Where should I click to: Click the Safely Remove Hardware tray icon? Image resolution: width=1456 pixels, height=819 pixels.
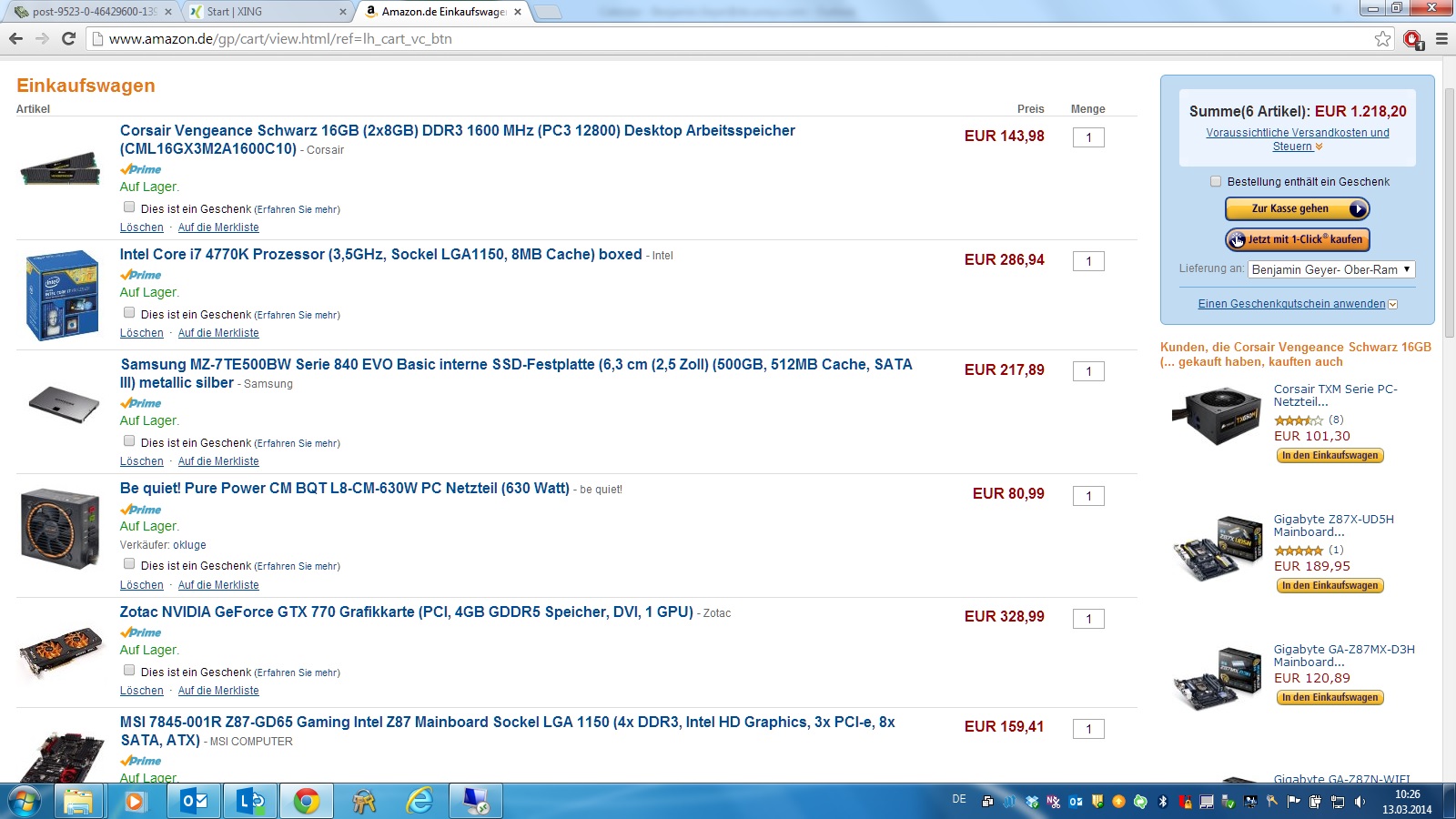pos(1228,802)
